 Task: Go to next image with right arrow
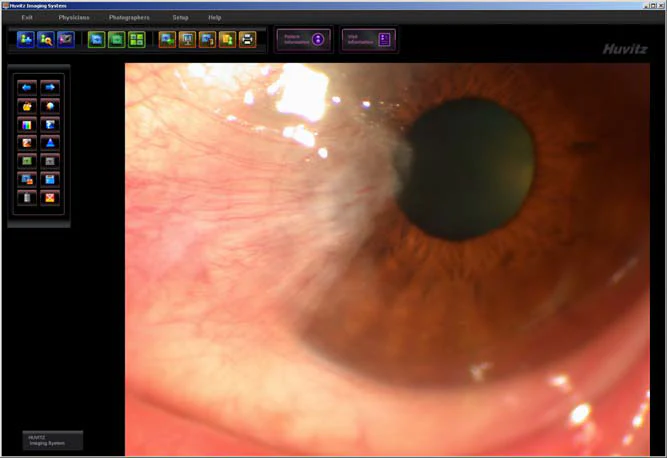click(x=50, y=88)
